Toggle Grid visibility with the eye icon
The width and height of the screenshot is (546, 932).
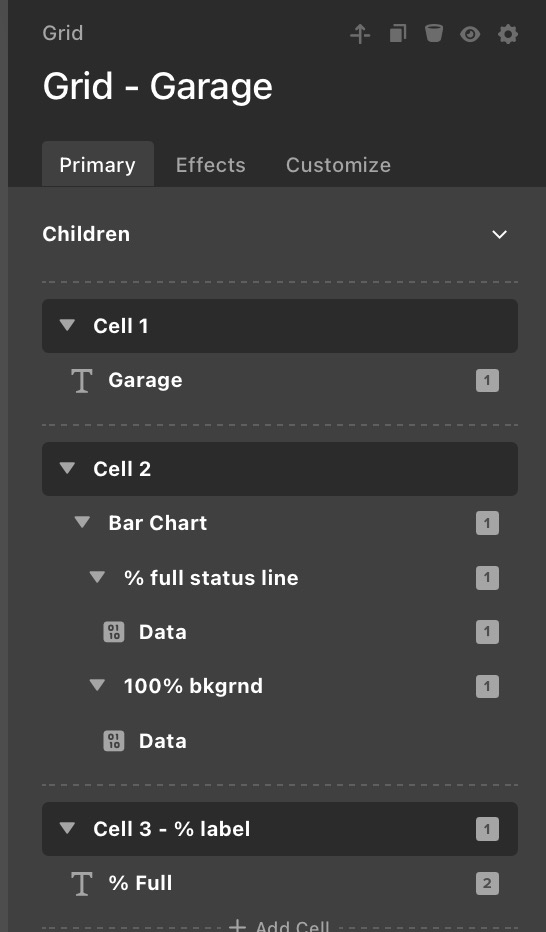pos(470,34)
